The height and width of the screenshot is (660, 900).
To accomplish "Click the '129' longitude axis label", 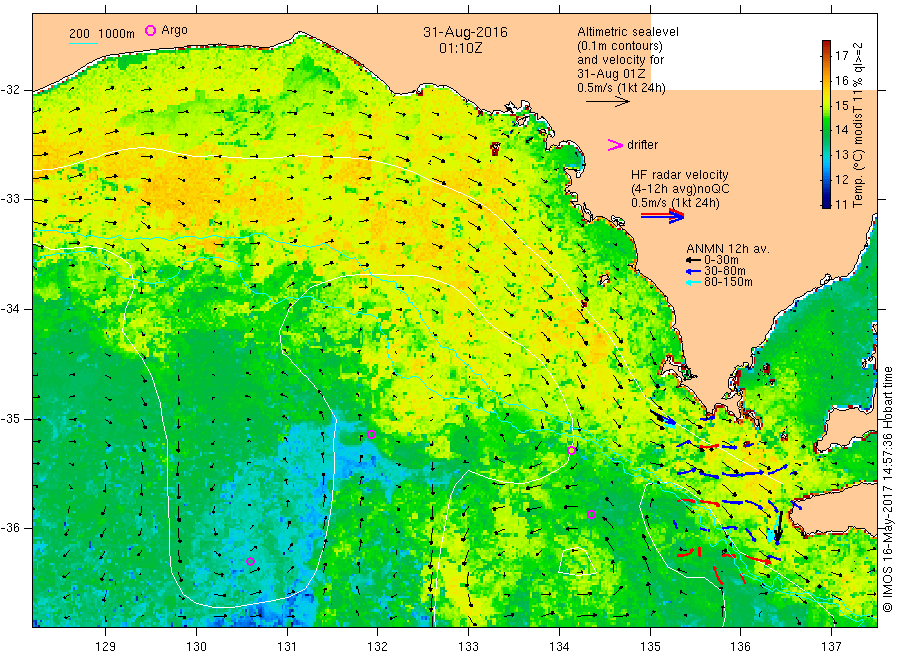I will click(106, 647).
